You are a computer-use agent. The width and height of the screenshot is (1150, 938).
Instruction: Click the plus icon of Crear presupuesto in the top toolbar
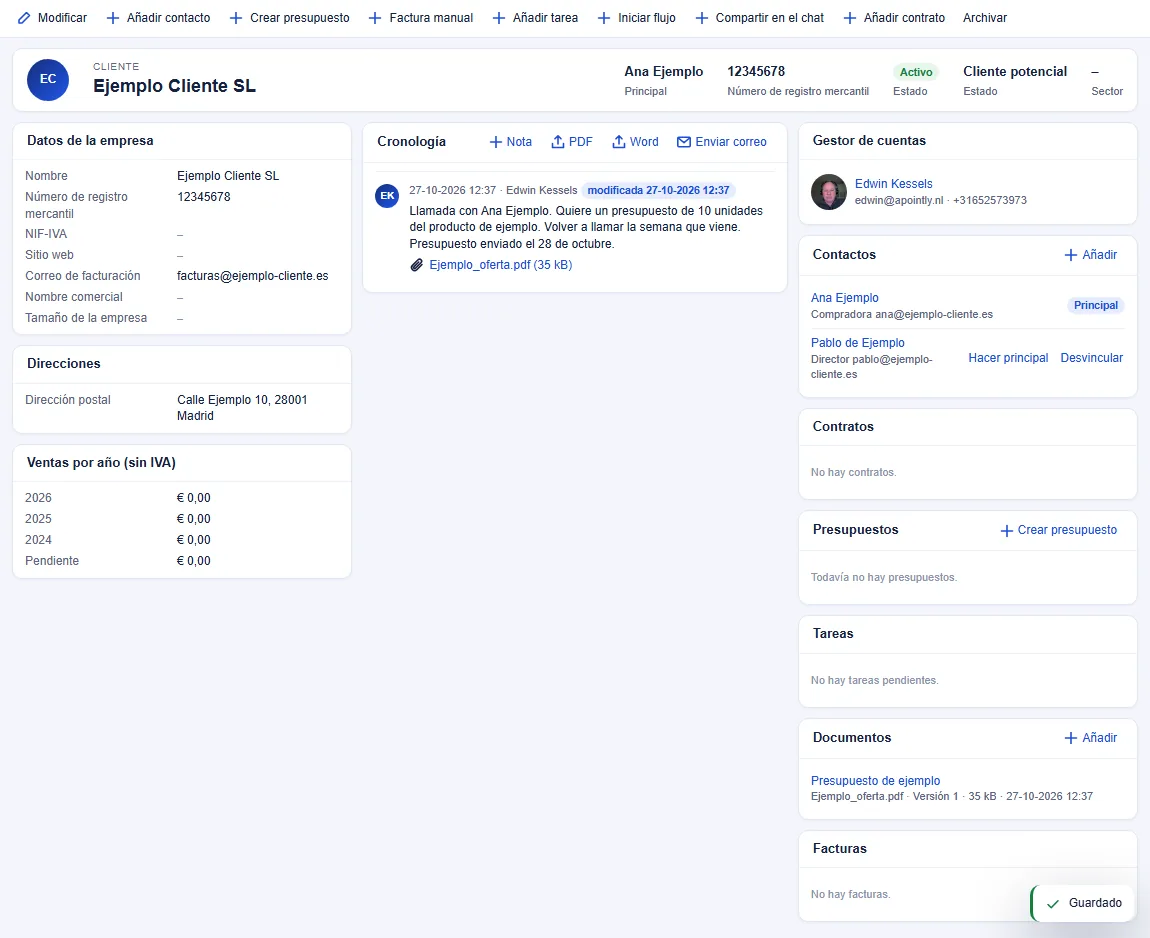236,18
